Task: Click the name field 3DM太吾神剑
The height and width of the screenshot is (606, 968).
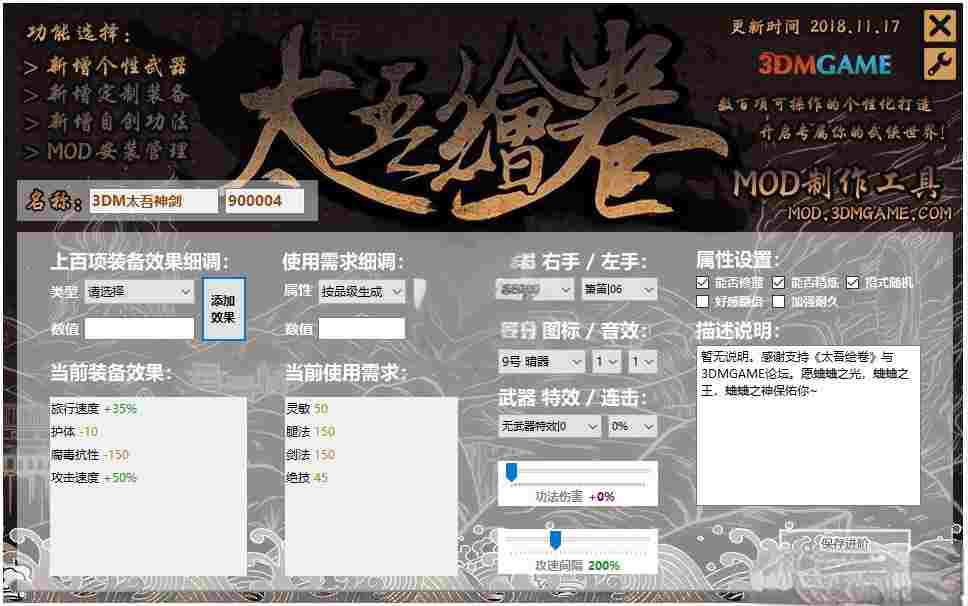Action: [154, 201]
